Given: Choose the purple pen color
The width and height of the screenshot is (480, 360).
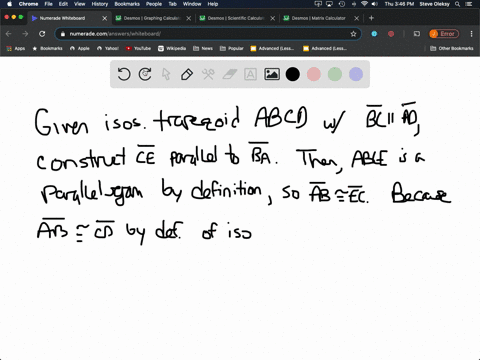Looking at the screenshot, I should coord(356,74).
